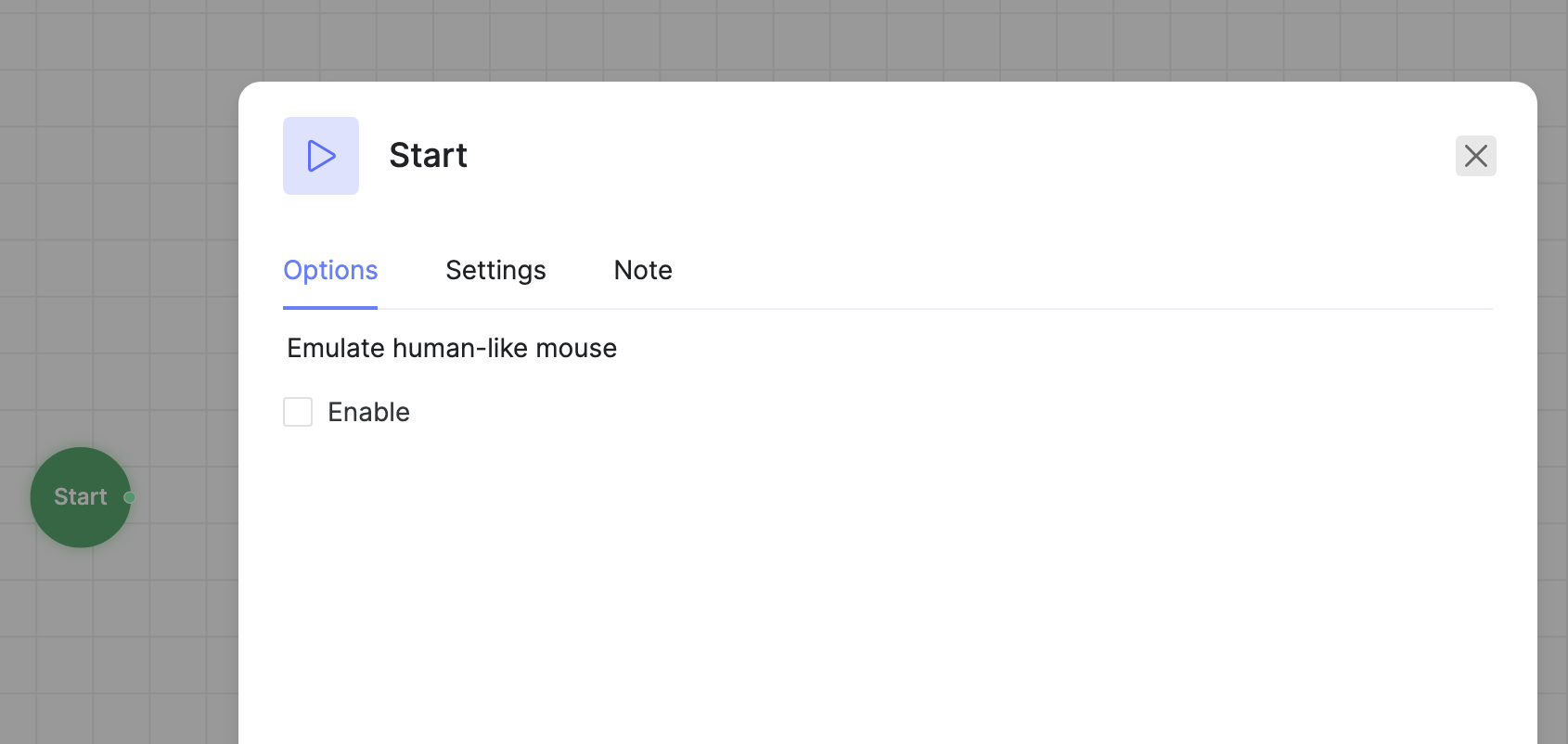Tick the checkbox left of Enable
Viewport: 1568px width, 744px height.
click(x=298, y=412)
